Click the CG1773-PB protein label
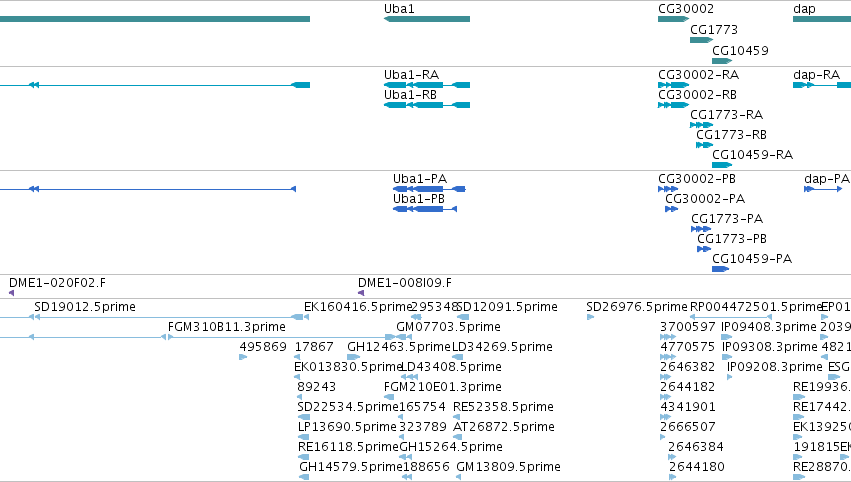 tap(732, 239)
